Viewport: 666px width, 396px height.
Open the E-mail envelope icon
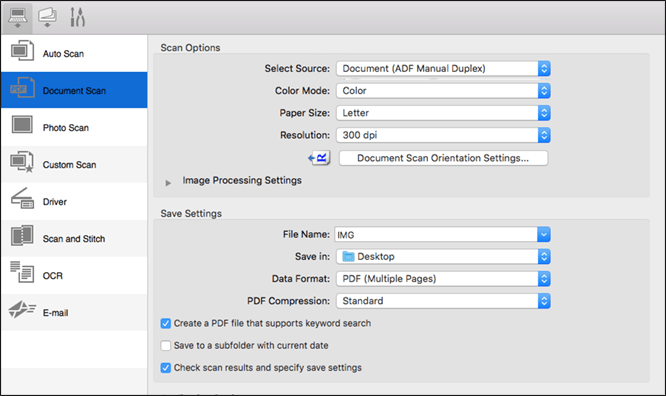tap(22, 309)
